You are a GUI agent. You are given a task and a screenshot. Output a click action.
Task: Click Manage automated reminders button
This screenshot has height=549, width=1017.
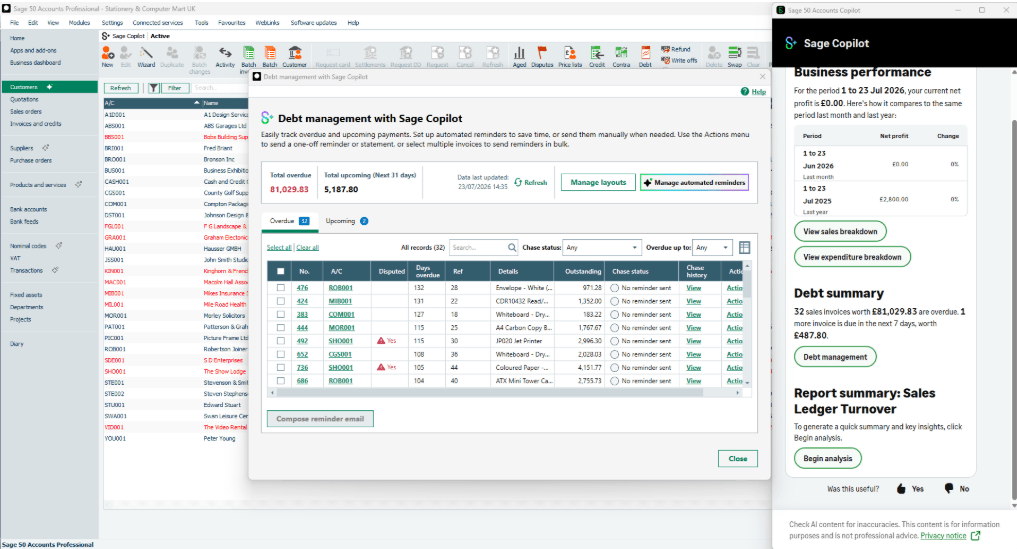(x=694, y=182)
